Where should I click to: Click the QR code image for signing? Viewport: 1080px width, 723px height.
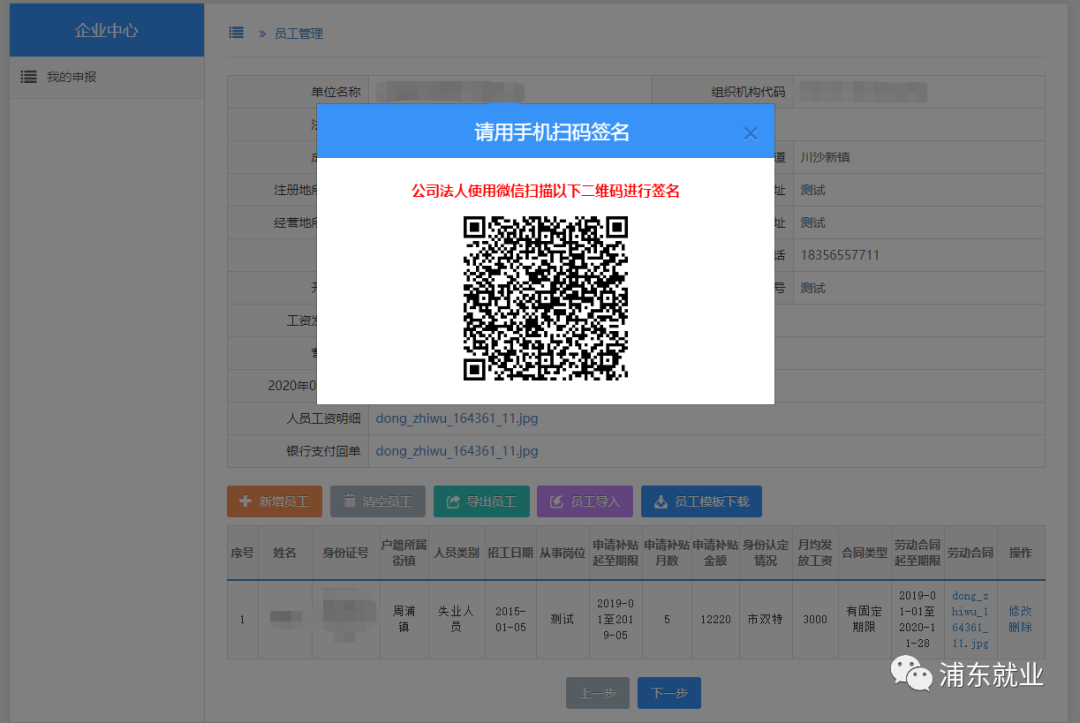pyautogui.click(x=545, y=297)
